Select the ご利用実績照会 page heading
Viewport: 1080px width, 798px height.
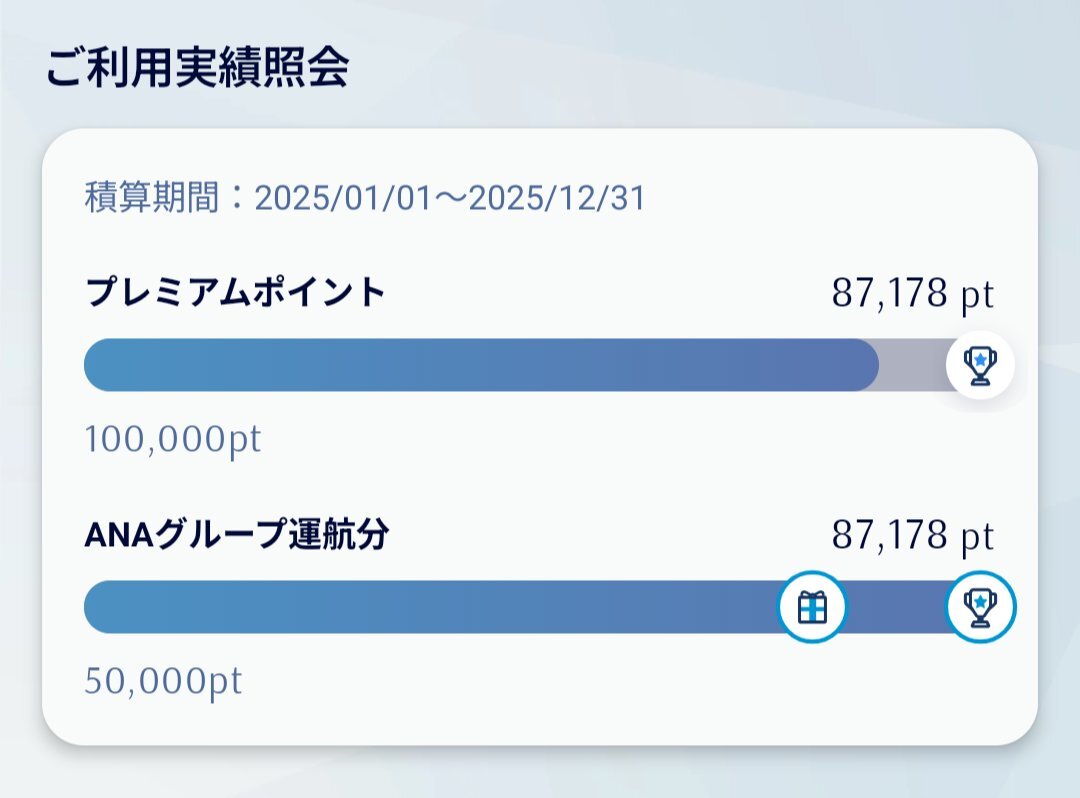point(198,67)
